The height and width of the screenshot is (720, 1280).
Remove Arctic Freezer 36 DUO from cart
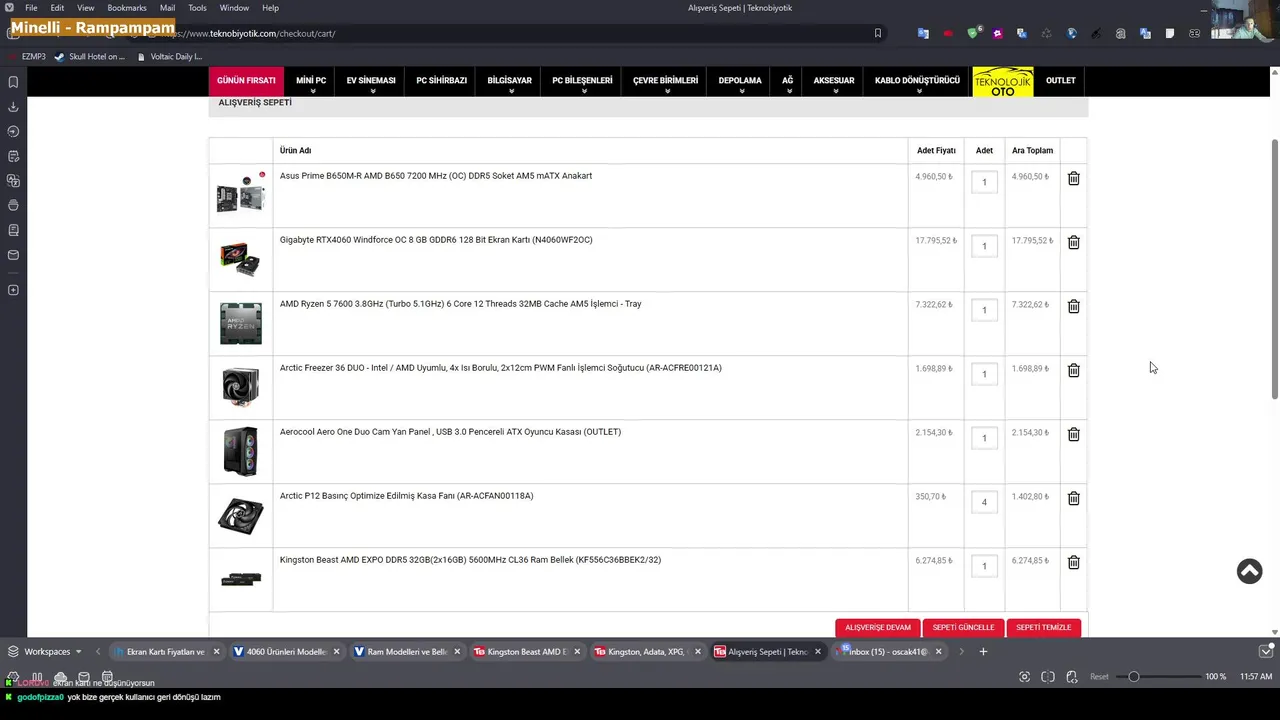click(1073, 370)
